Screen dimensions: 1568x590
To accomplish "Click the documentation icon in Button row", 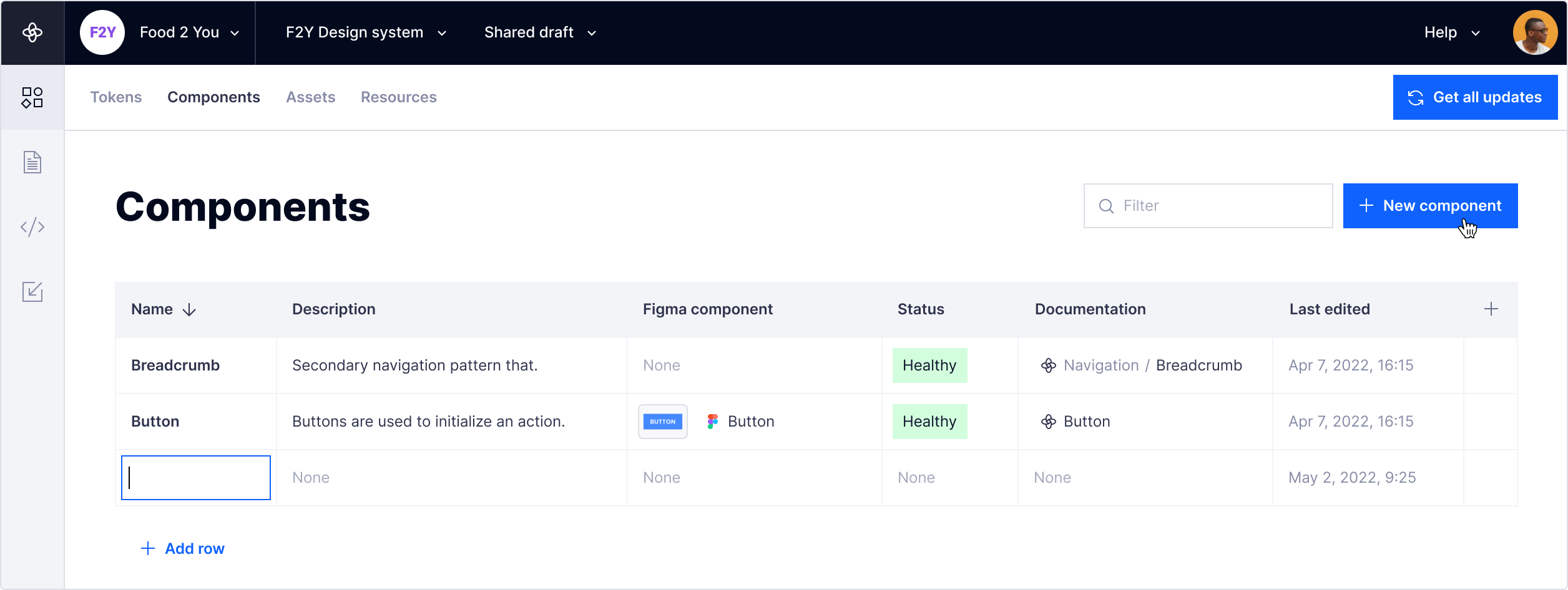I will click(x=1049, y=422).
